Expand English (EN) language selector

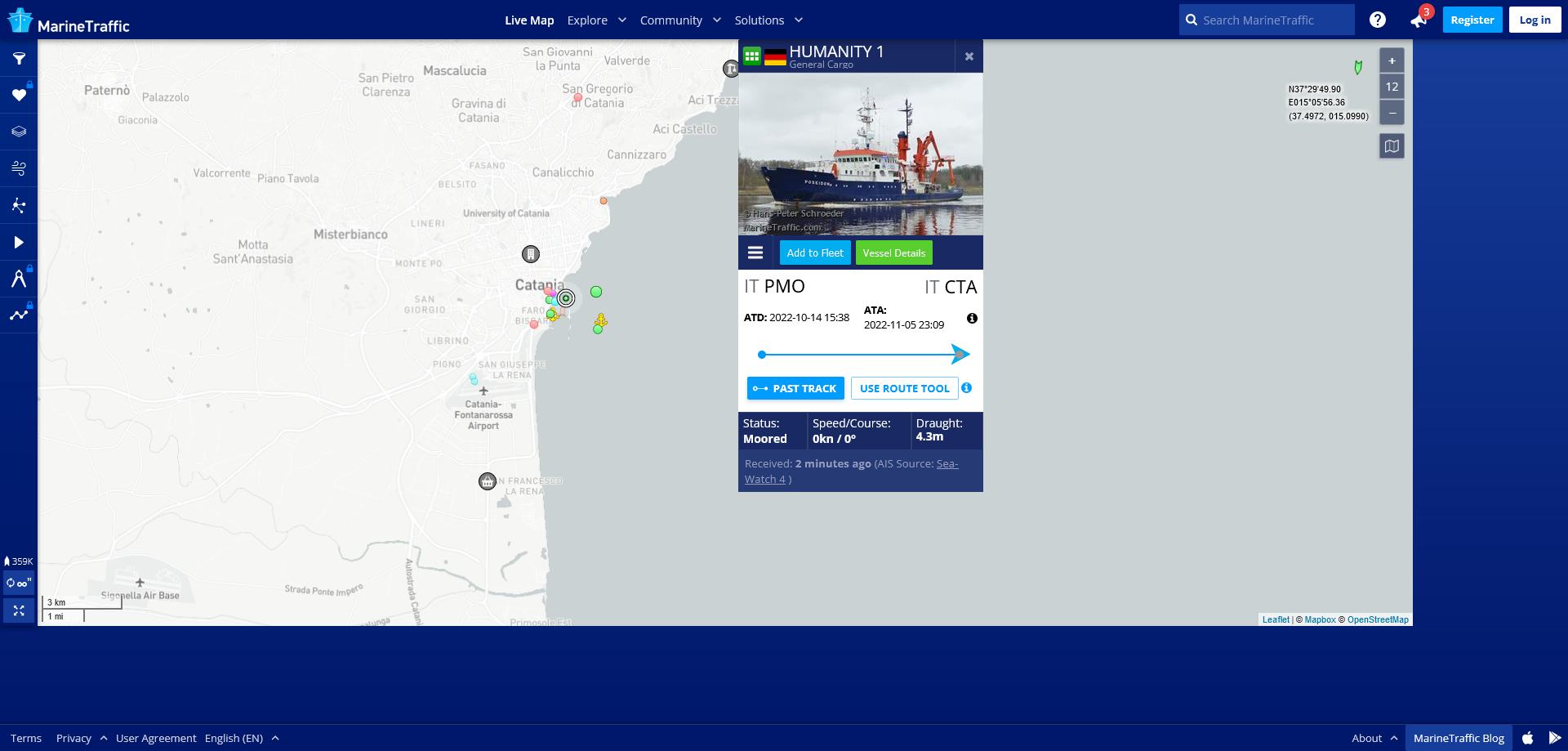pos(242,738)
